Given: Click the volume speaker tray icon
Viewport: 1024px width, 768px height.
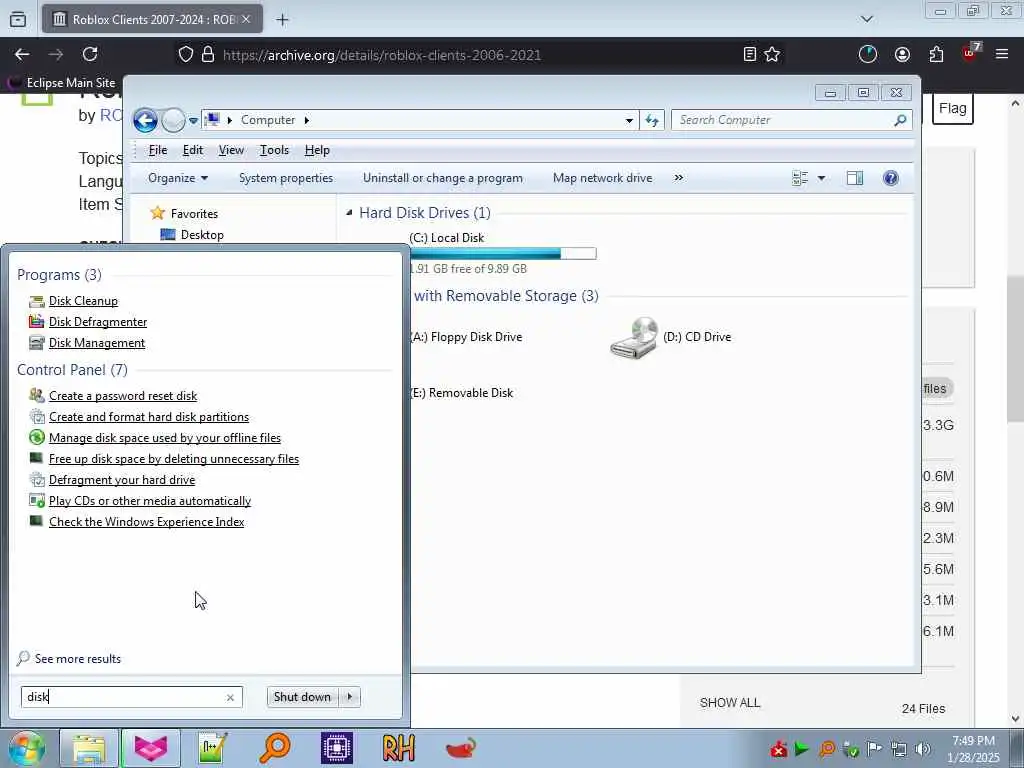Looking at the screenshot, I should [x=923, y=749].
